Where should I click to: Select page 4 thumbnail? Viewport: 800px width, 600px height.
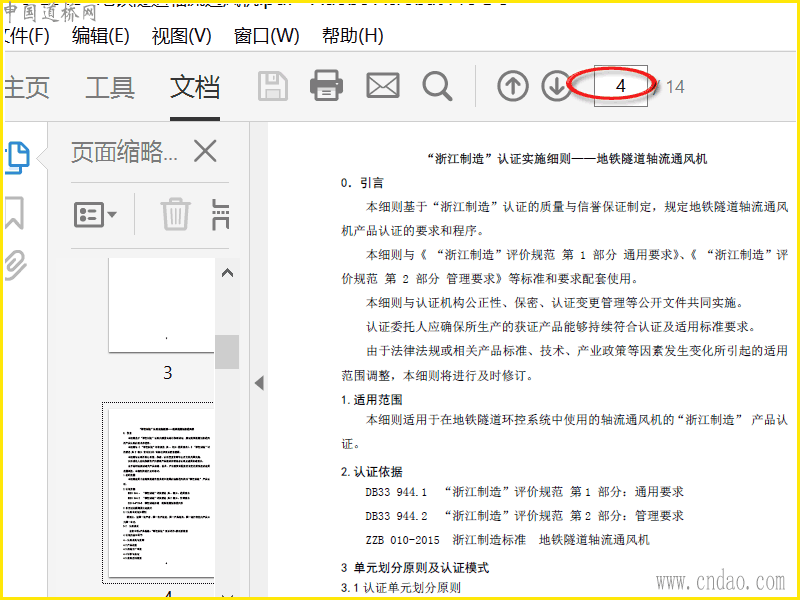[x=161, y=493]
